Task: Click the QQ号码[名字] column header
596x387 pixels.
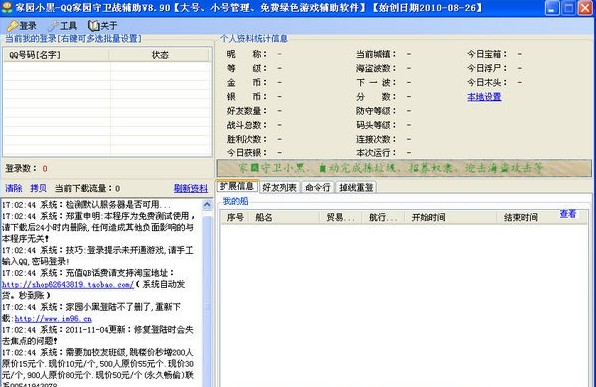Action: tap(56, 55)
